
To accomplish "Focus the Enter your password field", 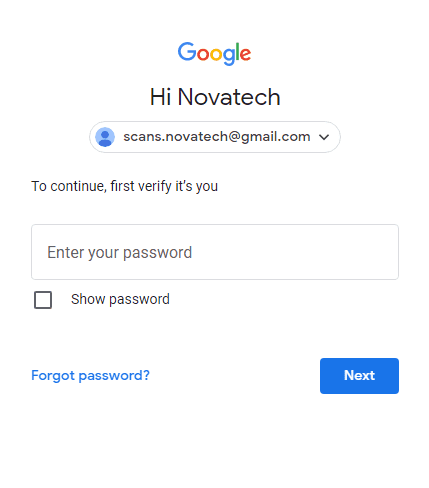I will point(215,252).
